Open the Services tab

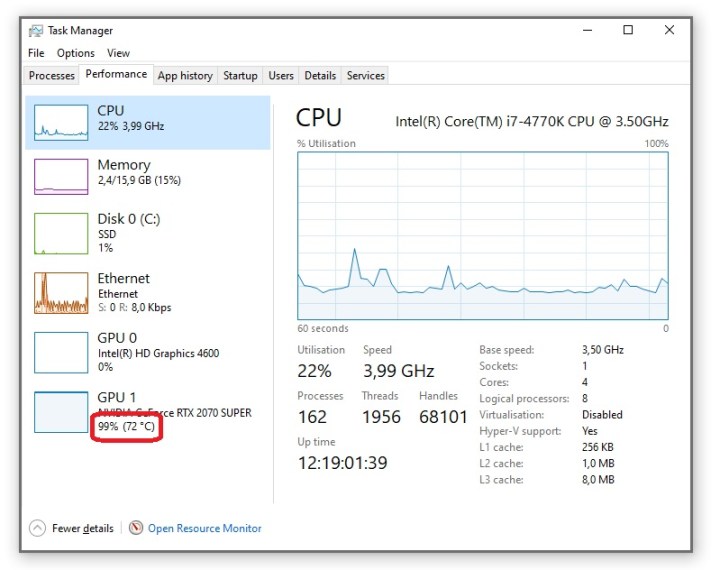(365, 75)
